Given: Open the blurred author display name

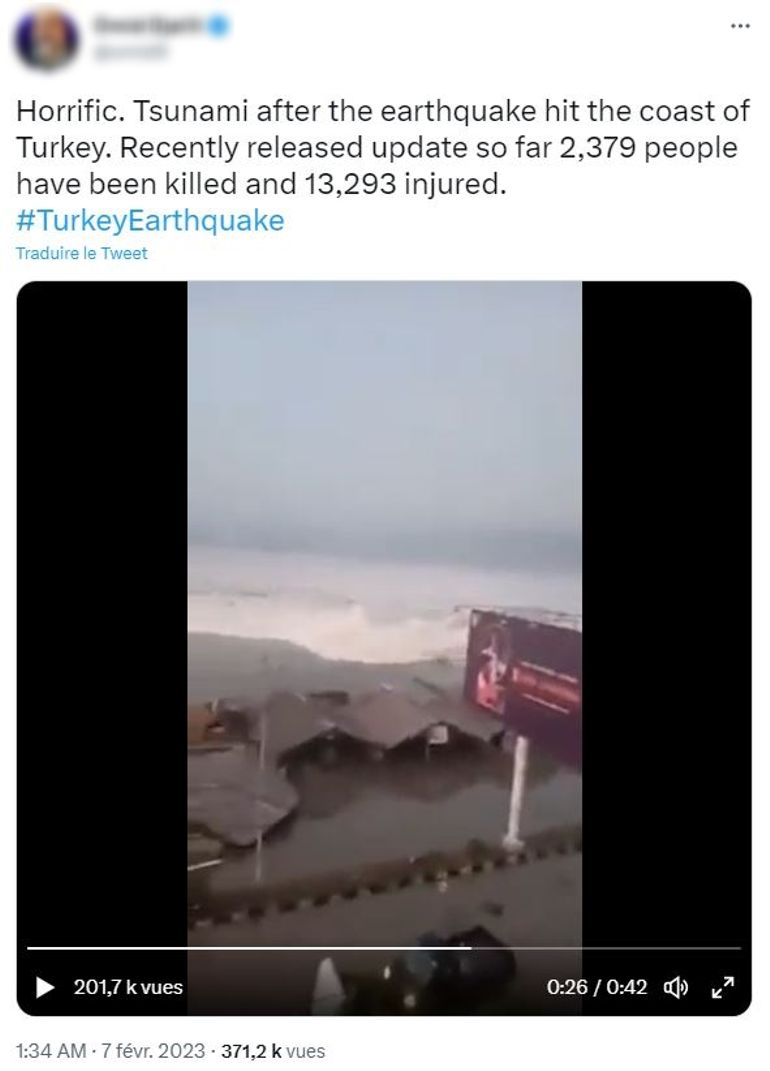Looking at the screenshot, I should (150, 26).
